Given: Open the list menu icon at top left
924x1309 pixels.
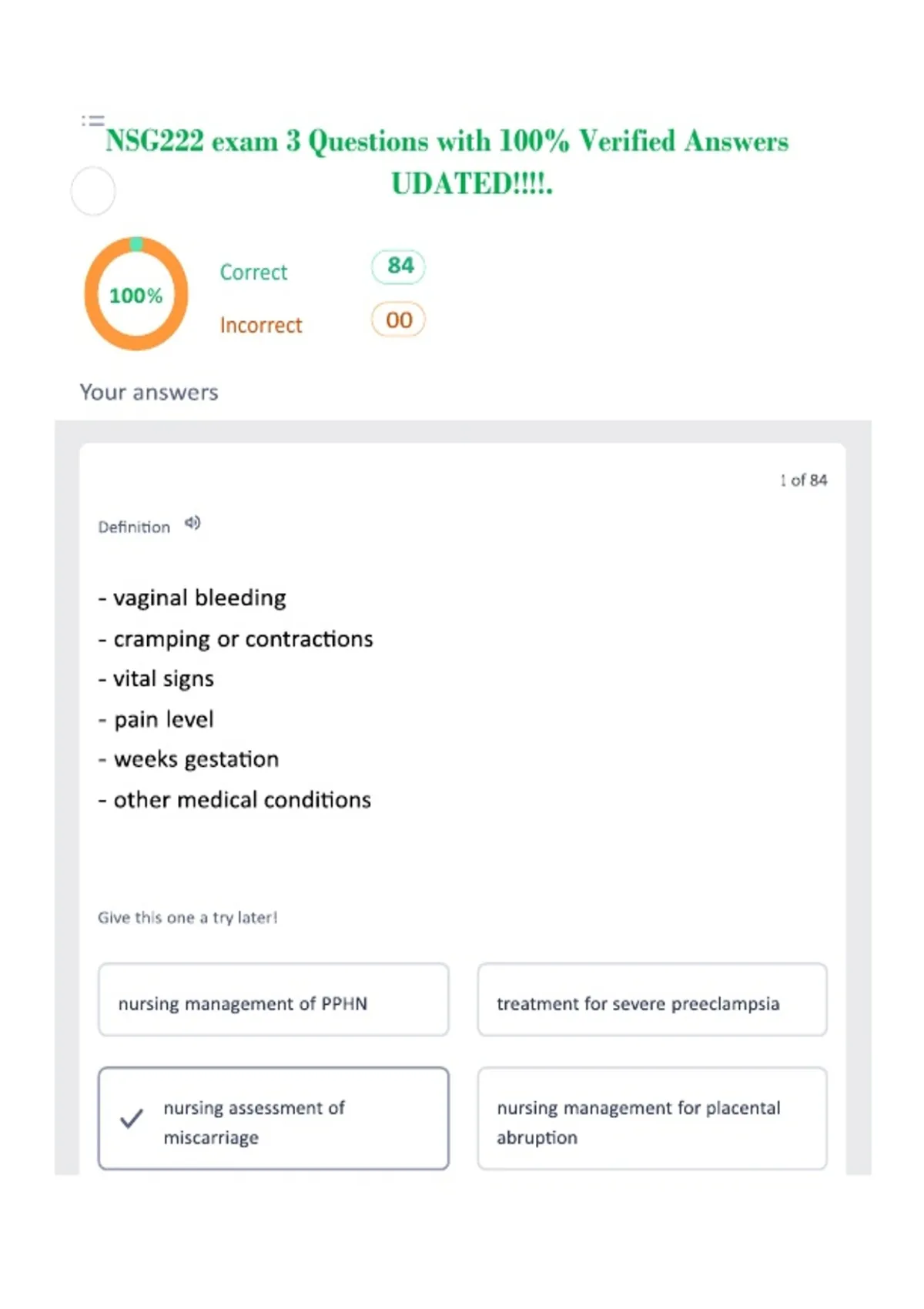Looking at the screenshot, I should 93,120.
